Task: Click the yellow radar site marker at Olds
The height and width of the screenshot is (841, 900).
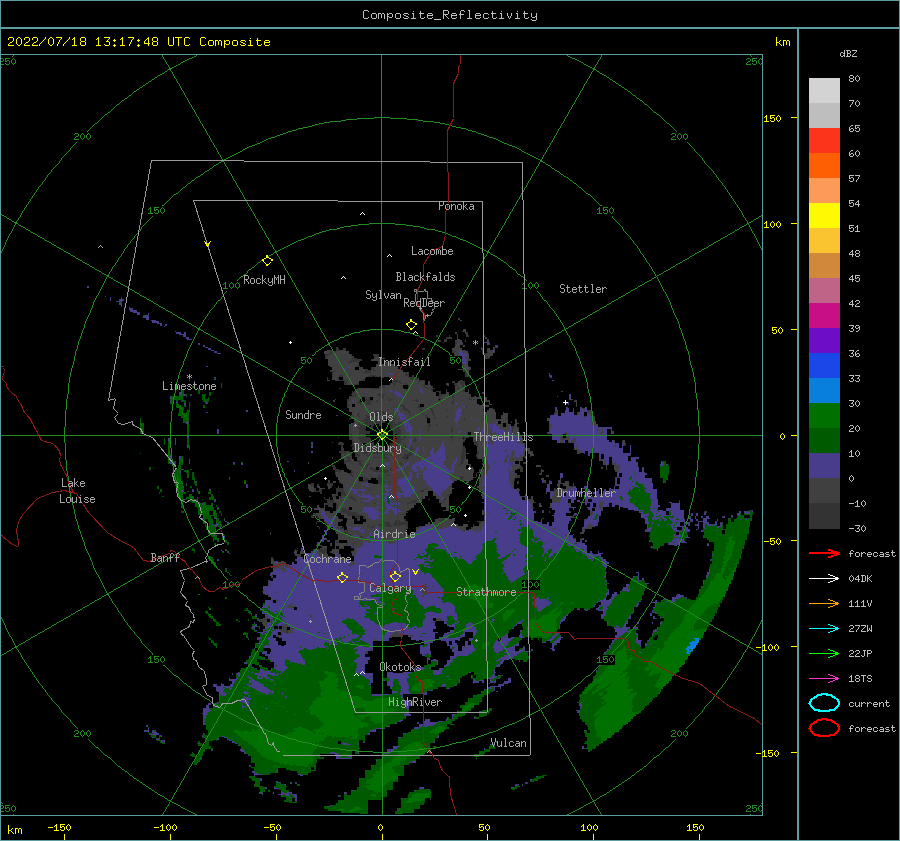Action: 382,435
